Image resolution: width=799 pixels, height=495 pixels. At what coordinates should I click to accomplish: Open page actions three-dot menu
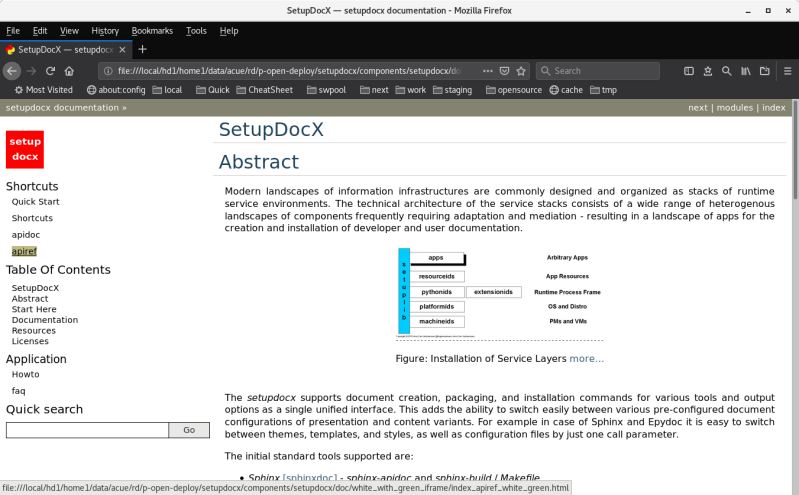(x=488, y=71)
